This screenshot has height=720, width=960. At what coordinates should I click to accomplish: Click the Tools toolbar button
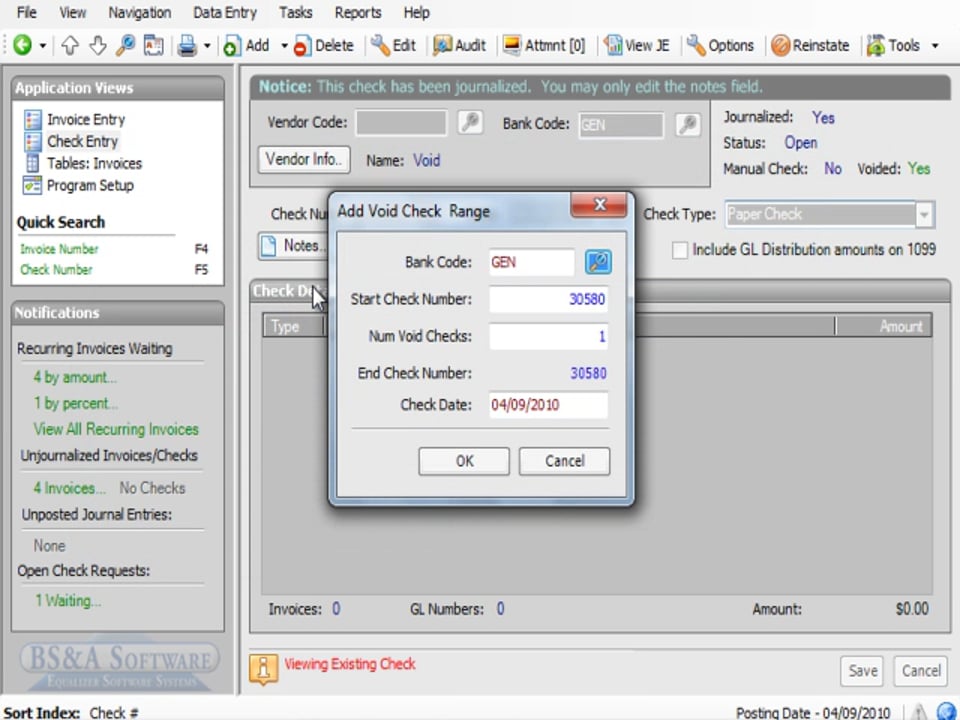[893, 45]
